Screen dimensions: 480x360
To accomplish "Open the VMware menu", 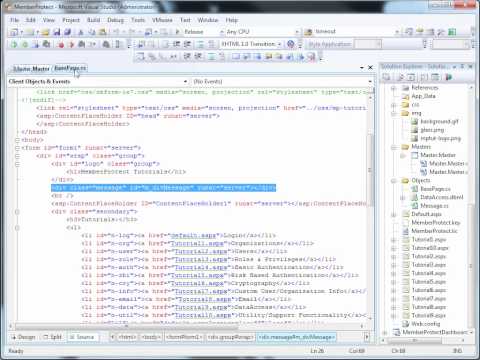I will tap(162, 20).
